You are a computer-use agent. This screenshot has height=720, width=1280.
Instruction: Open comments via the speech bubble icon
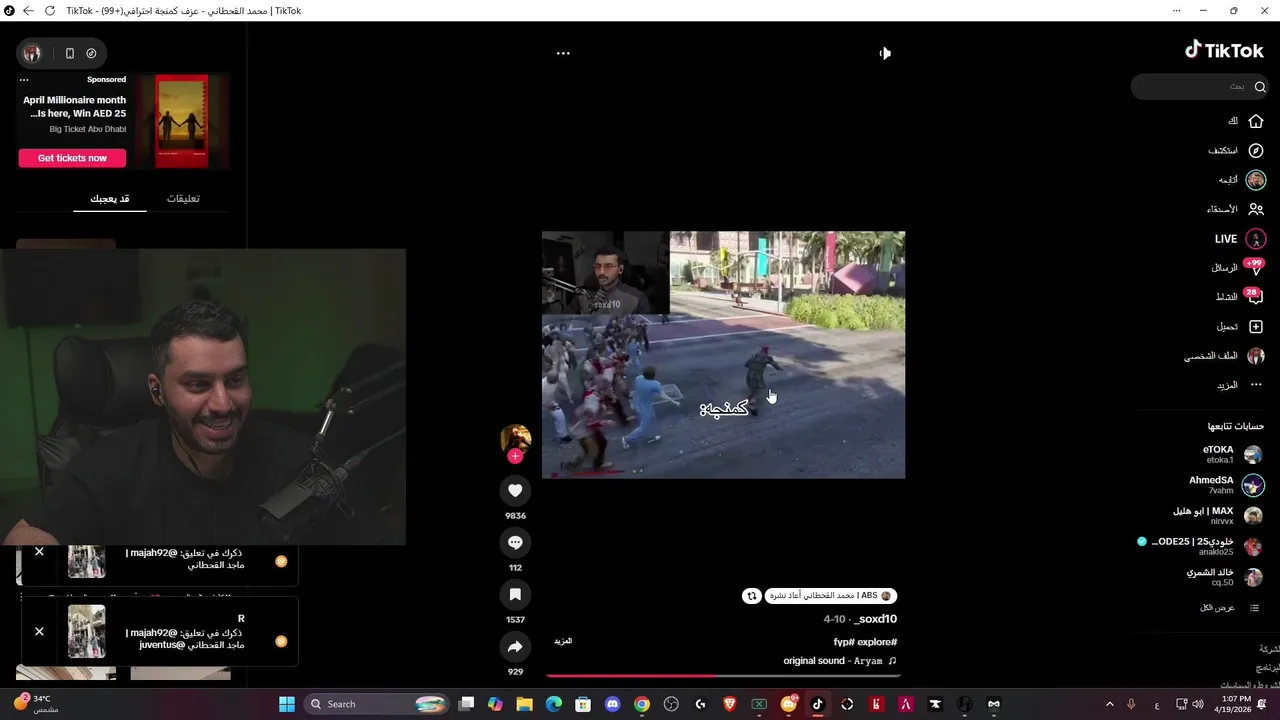[x=515, y=542]
